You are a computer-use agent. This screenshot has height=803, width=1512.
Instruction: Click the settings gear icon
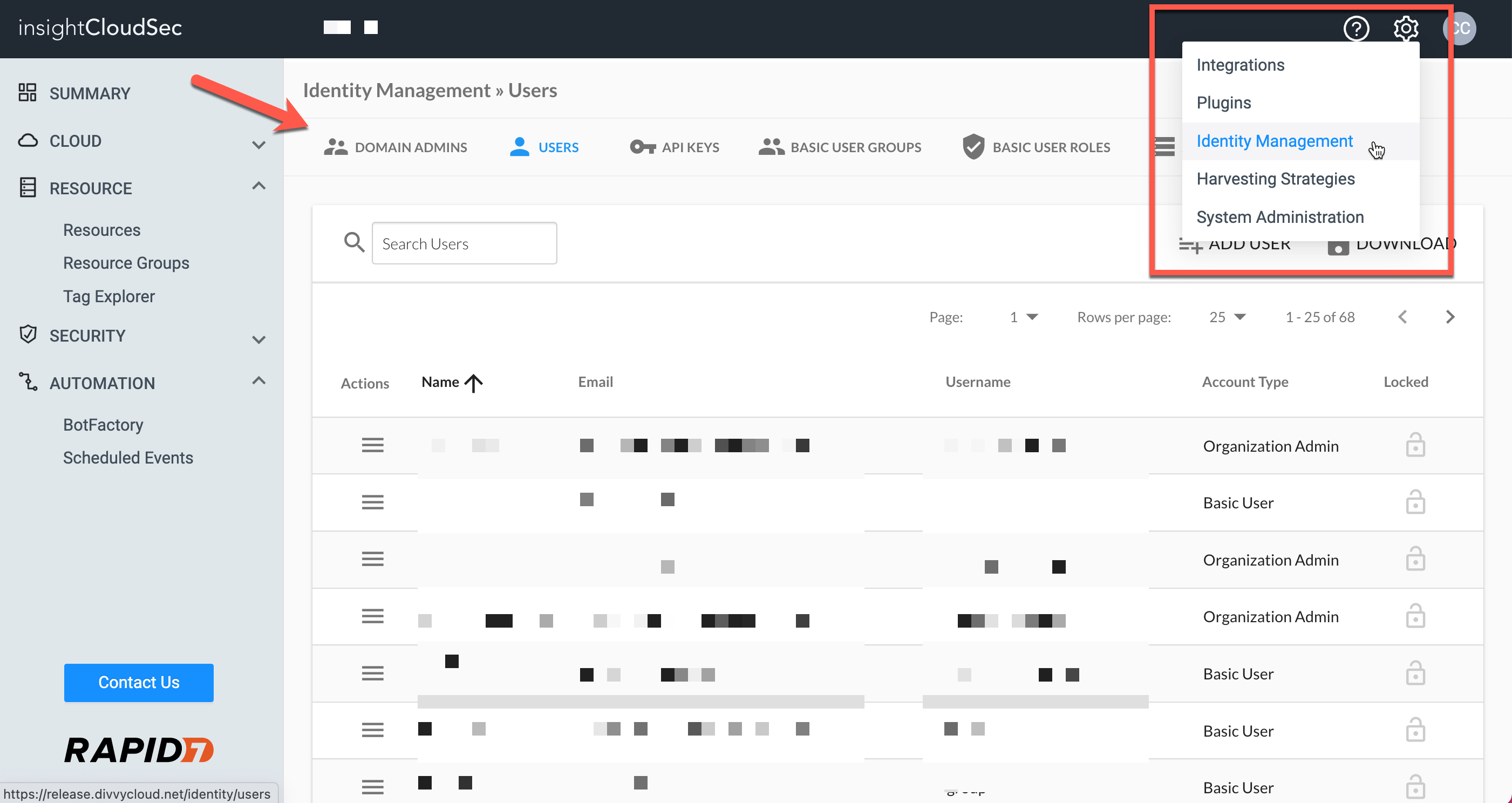(1406, 28)
